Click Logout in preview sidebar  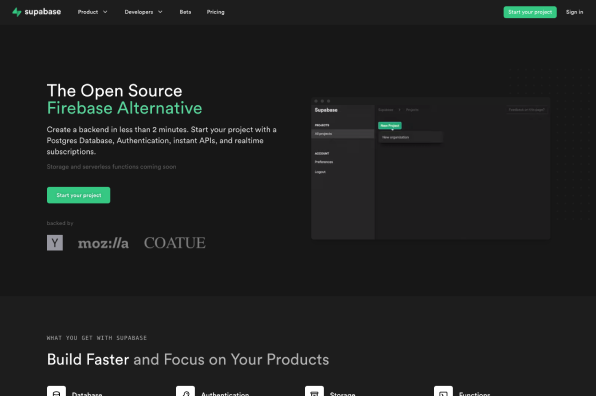[320, 172]
